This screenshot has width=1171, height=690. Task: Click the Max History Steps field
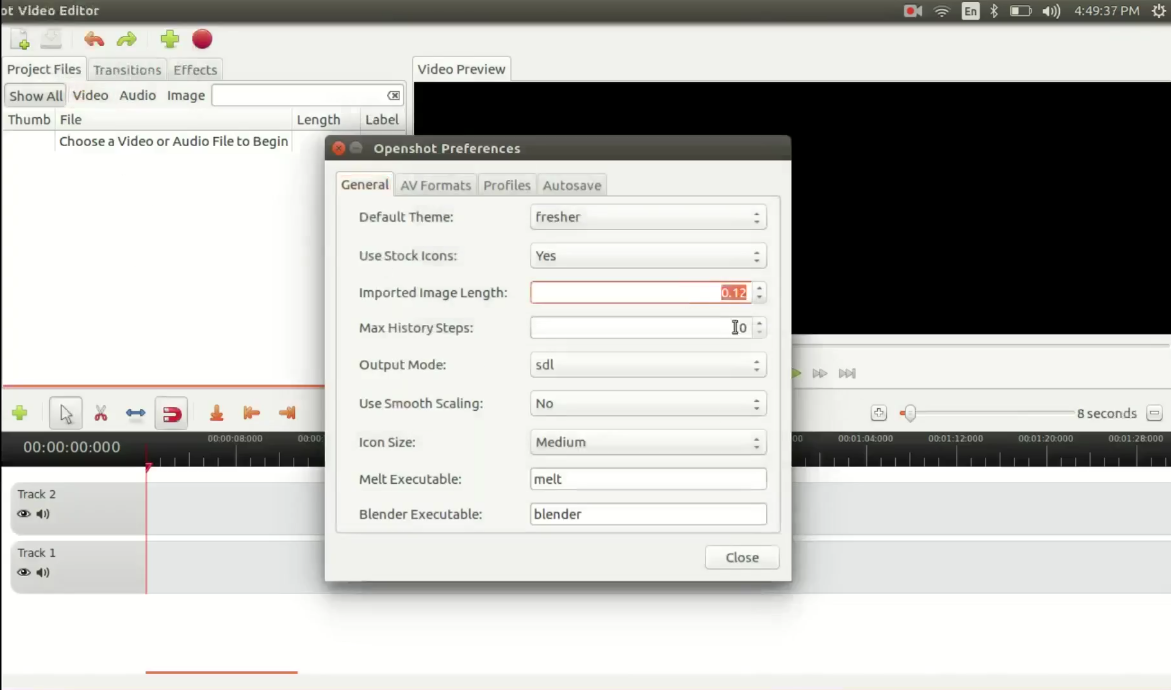[x=641, y=328]
